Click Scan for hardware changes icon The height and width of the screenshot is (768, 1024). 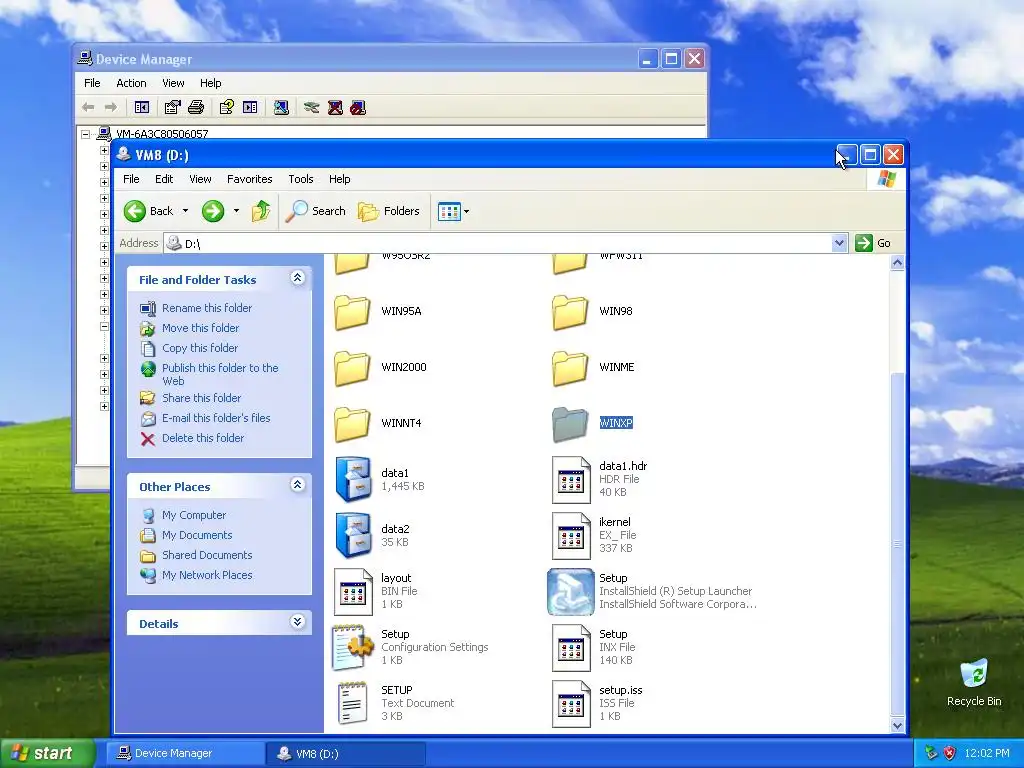pyautogui.click(x=281, y=107)
